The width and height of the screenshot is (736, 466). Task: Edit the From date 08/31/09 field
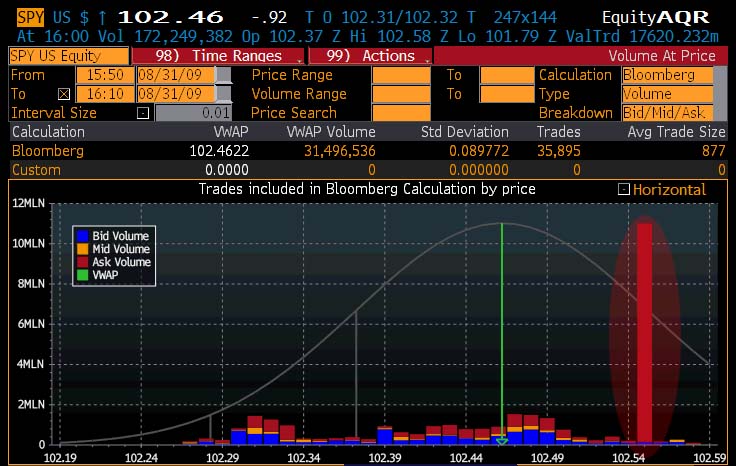pos(176,75)
